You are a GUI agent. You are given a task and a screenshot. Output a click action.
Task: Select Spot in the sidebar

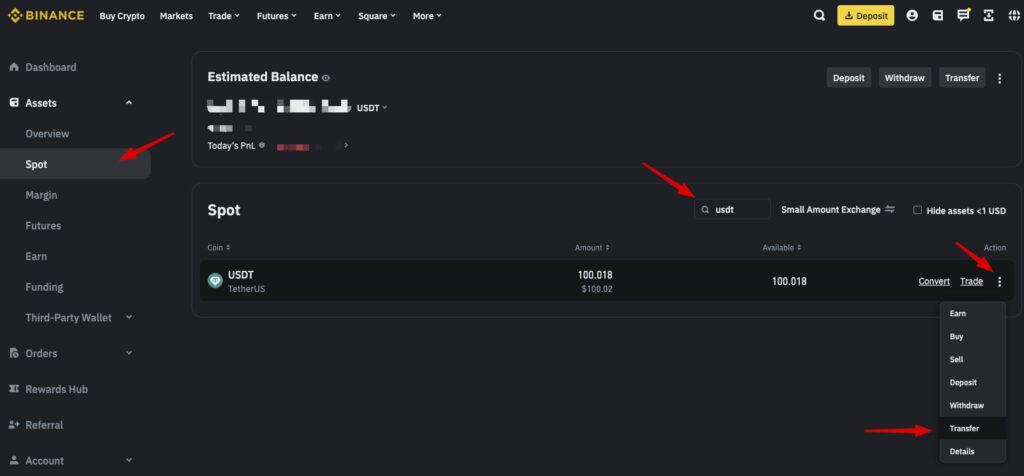tap(75, 164)
